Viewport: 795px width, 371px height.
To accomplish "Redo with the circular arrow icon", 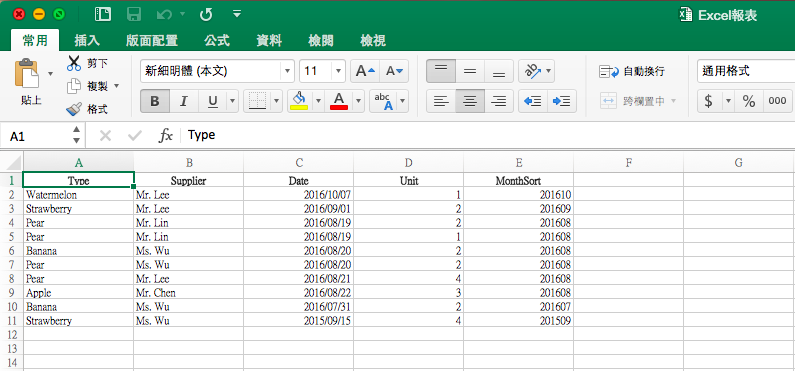I will tap(205, 14).
